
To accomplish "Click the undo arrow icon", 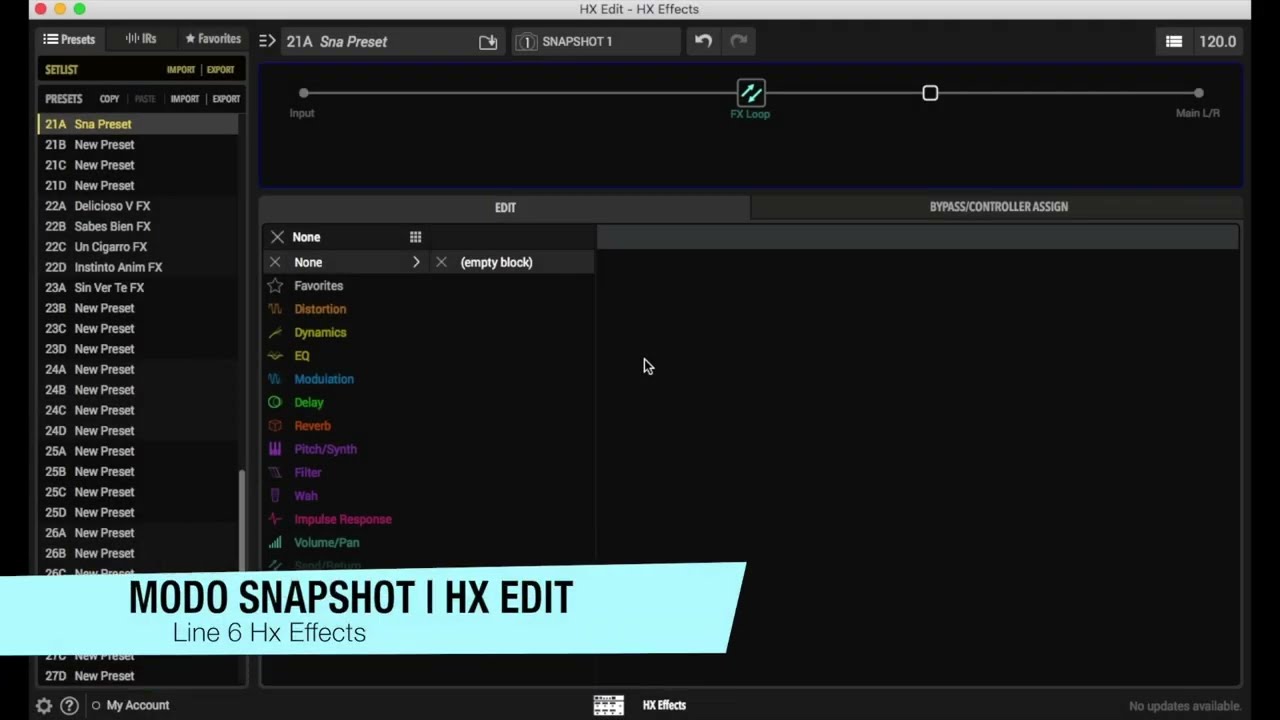I will point(703,41).
